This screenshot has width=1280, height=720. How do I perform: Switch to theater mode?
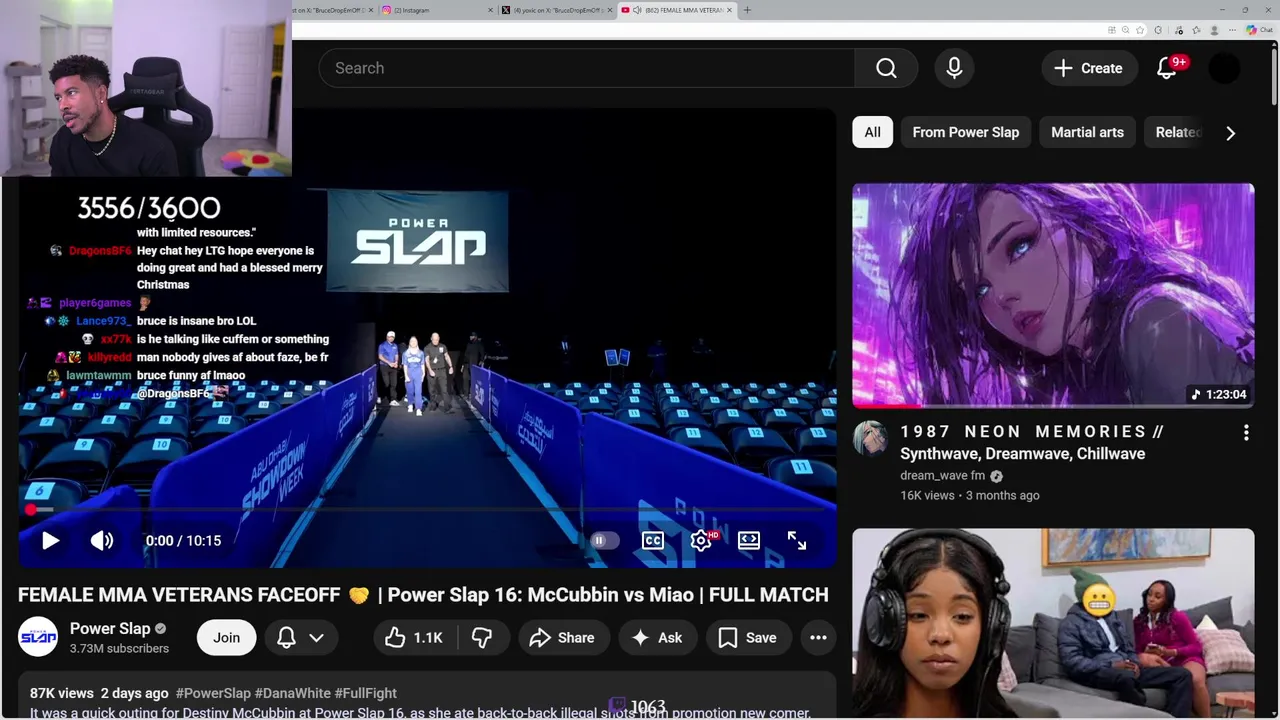(749, 541)
